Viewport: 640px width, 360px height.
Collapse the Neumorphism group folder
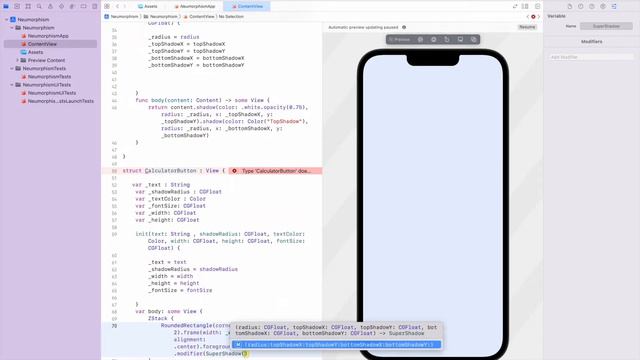click(12, 28)
